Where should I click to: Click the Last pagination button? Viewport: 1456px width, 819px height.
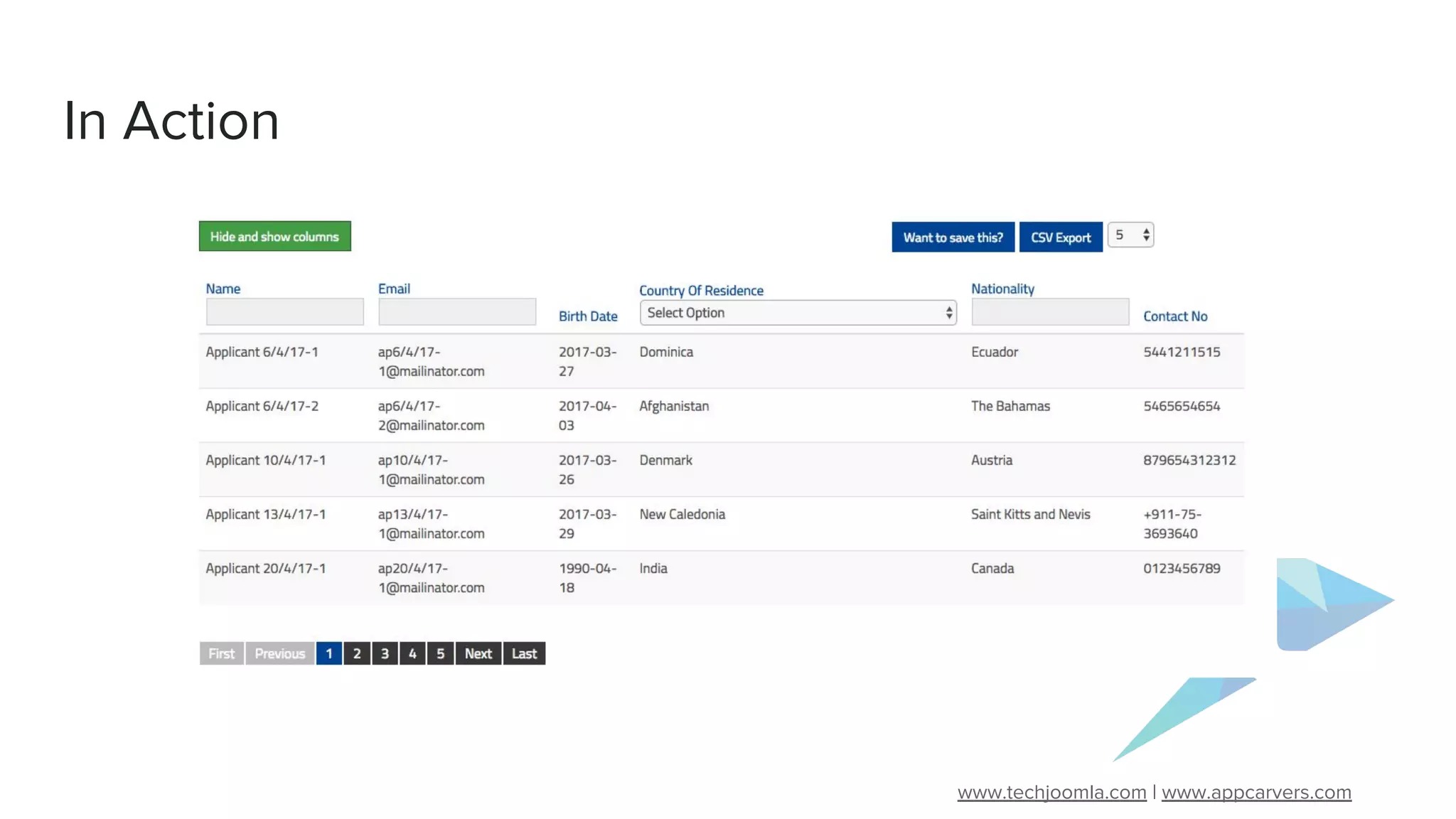[524, 653]
